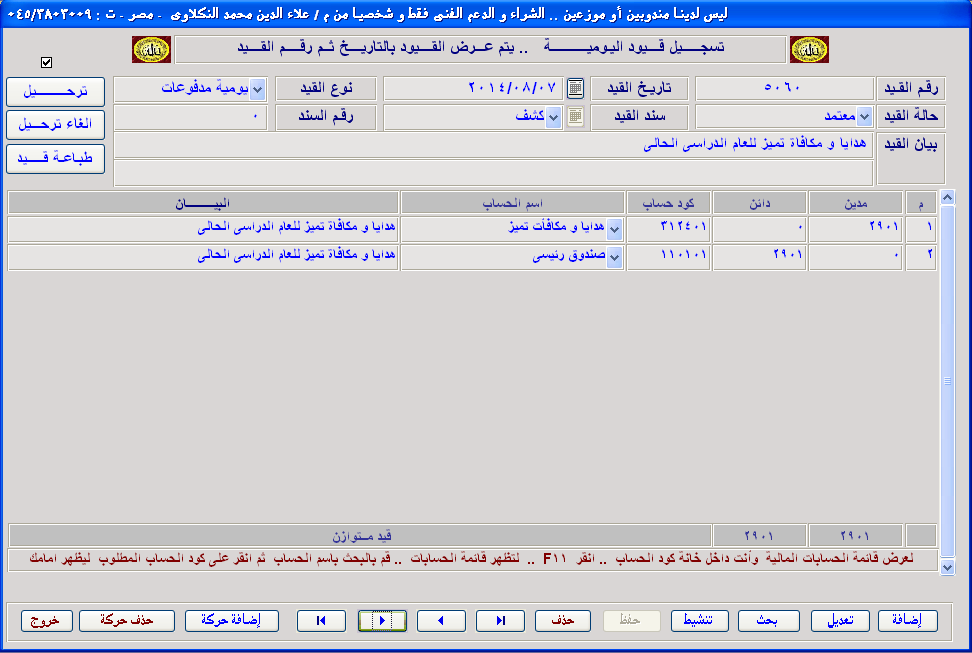Viewport: 972px width, 653px height.
Task: Click the logo emblem left of the title banner
Action: pyautogui.click(x=151, y=50)
